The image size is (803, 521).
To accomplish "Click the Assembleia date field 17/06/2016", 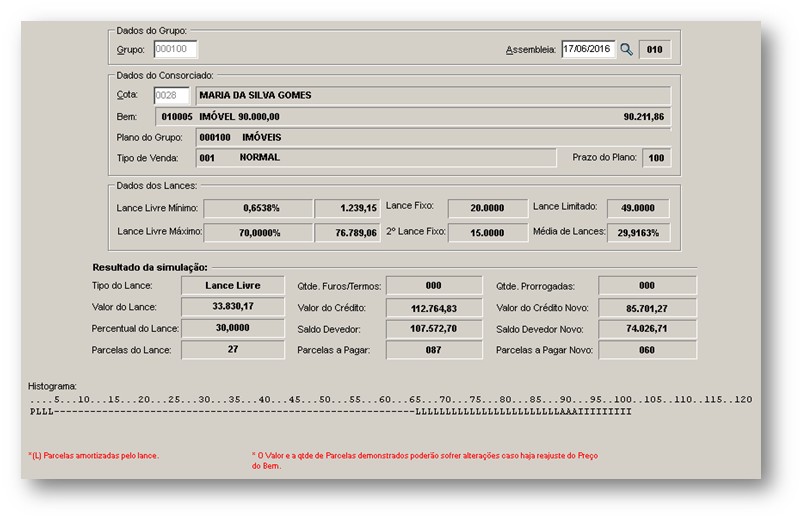I will 588,49.
